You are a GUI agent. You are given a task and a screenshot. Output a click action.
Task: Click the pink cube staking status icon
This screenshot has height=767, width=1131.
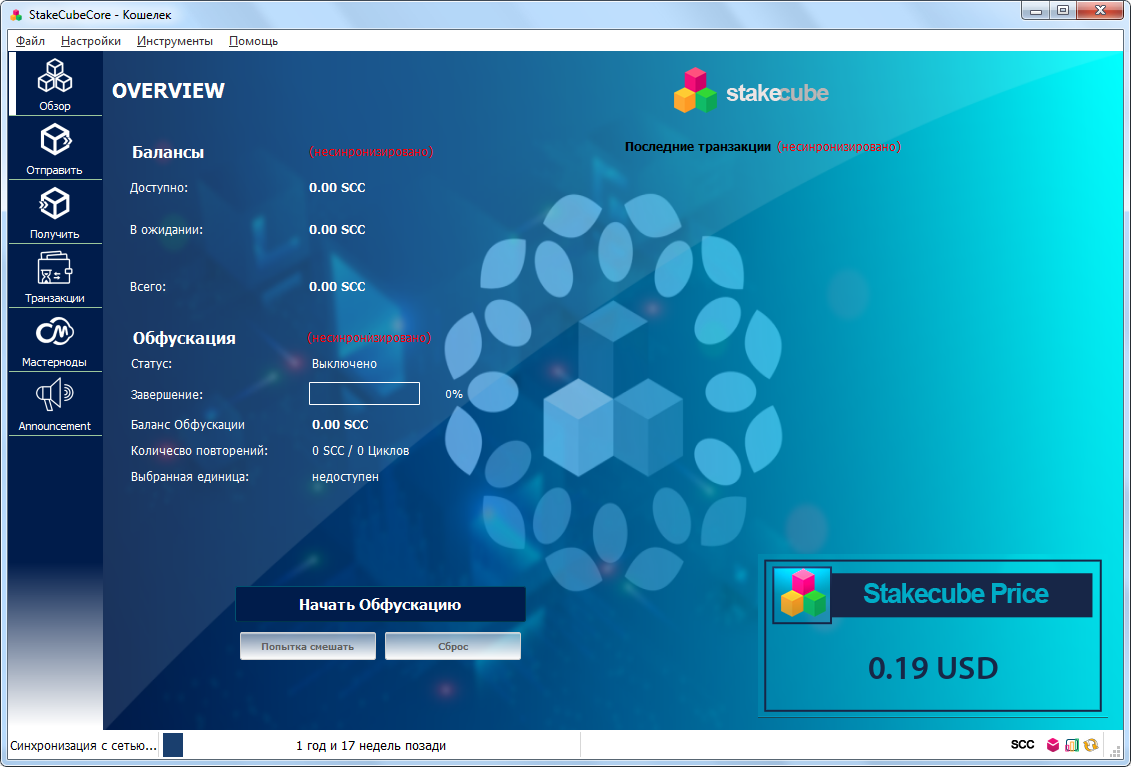pos(1053,745)
